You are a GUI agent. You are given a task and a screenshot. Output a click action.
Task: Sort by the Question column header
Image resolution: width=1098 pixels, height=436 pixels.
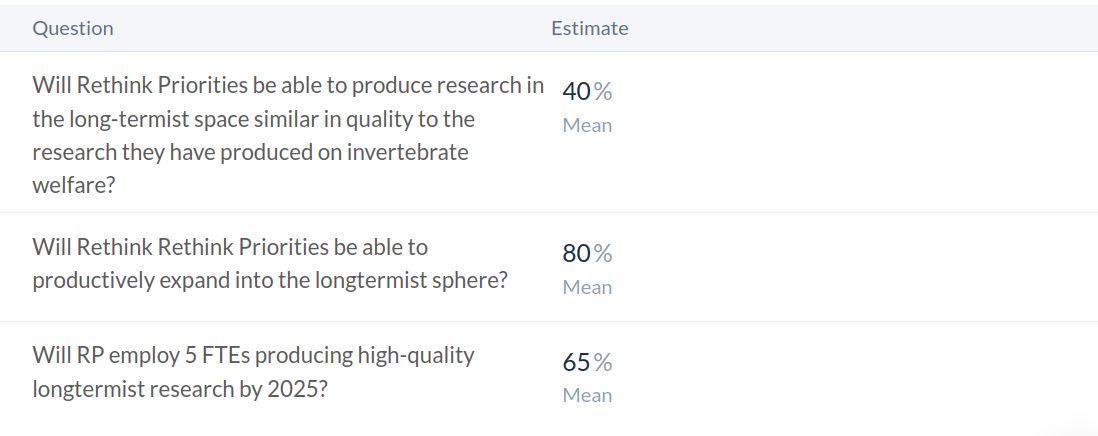[73, 28]
